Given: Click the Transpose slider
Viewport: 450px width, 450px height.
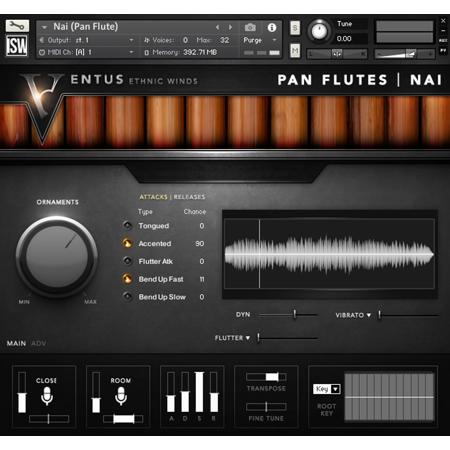Looking at the screenshot, I should [266, 377].
